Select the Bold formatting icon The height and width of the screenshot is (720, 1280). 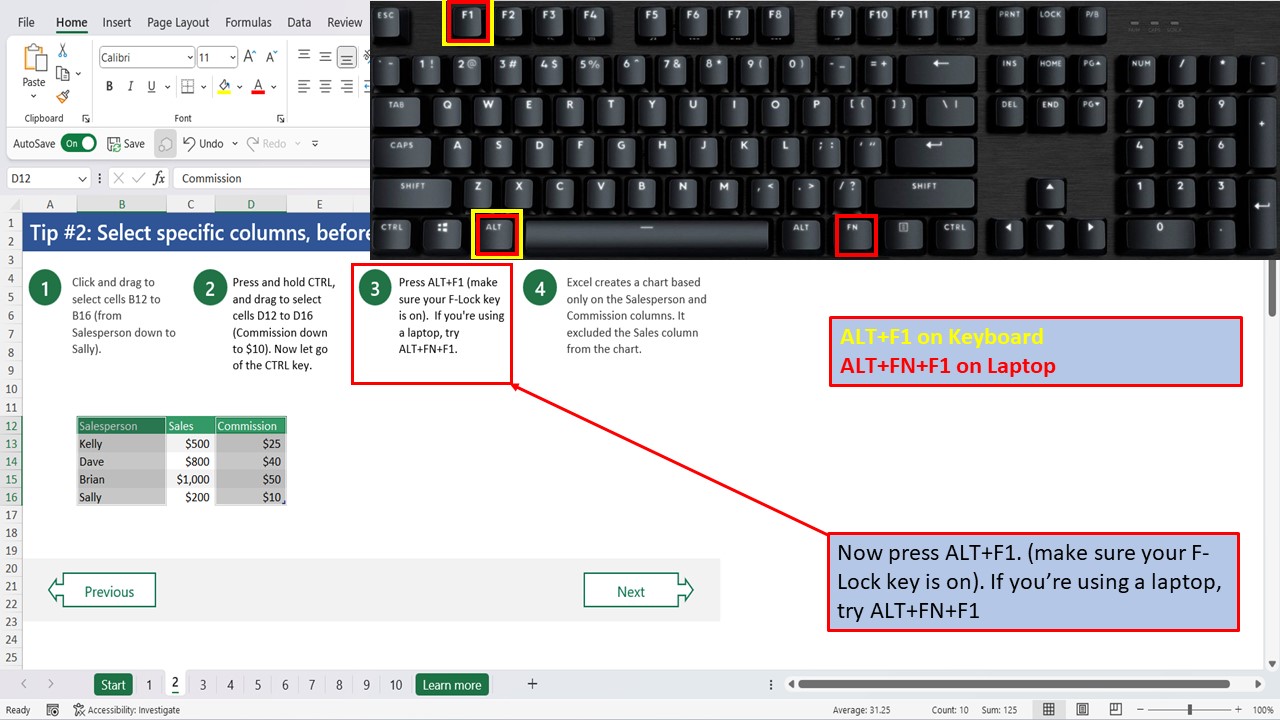109,86
